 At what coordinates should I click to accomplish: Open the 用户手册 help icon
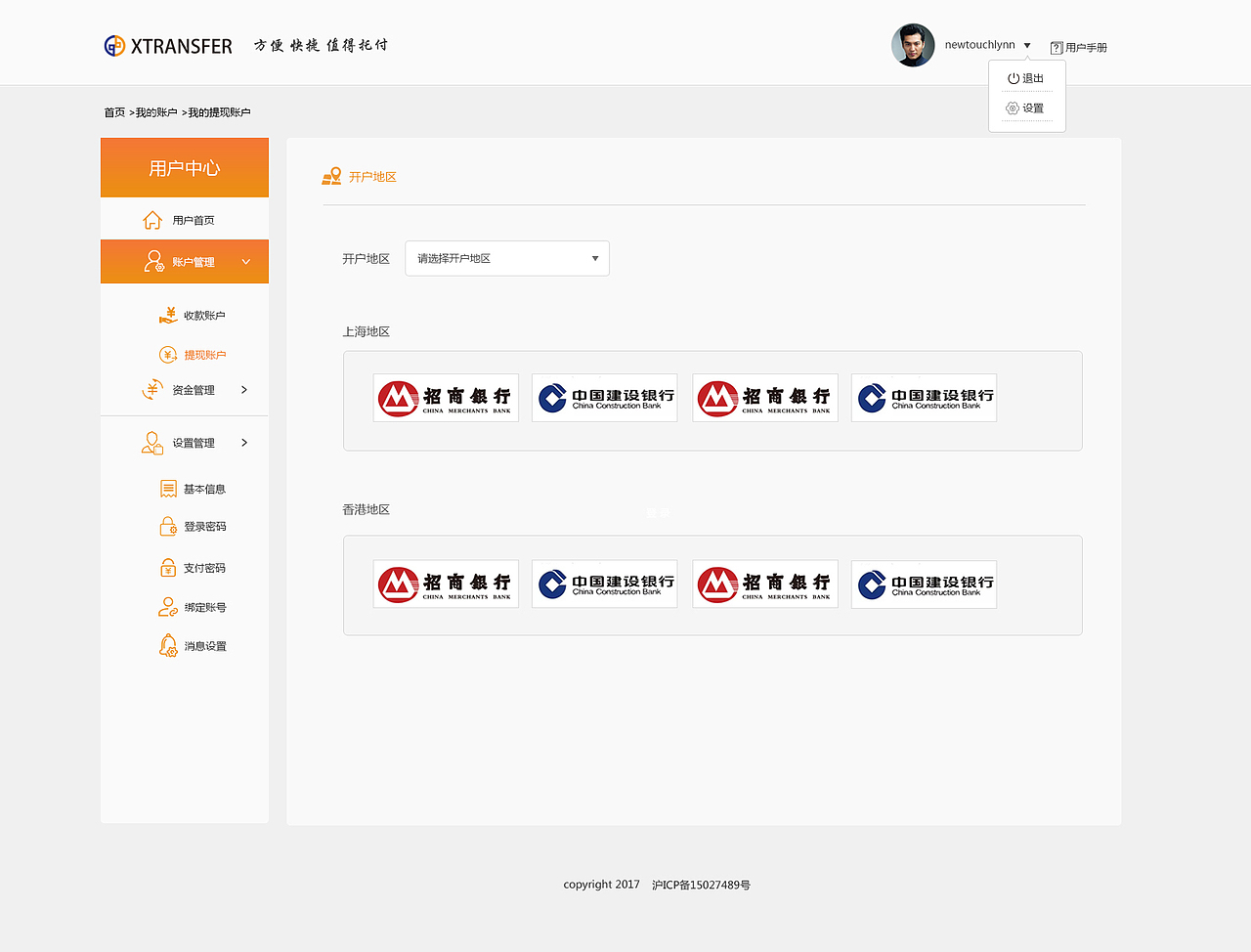click(1057, 48)
